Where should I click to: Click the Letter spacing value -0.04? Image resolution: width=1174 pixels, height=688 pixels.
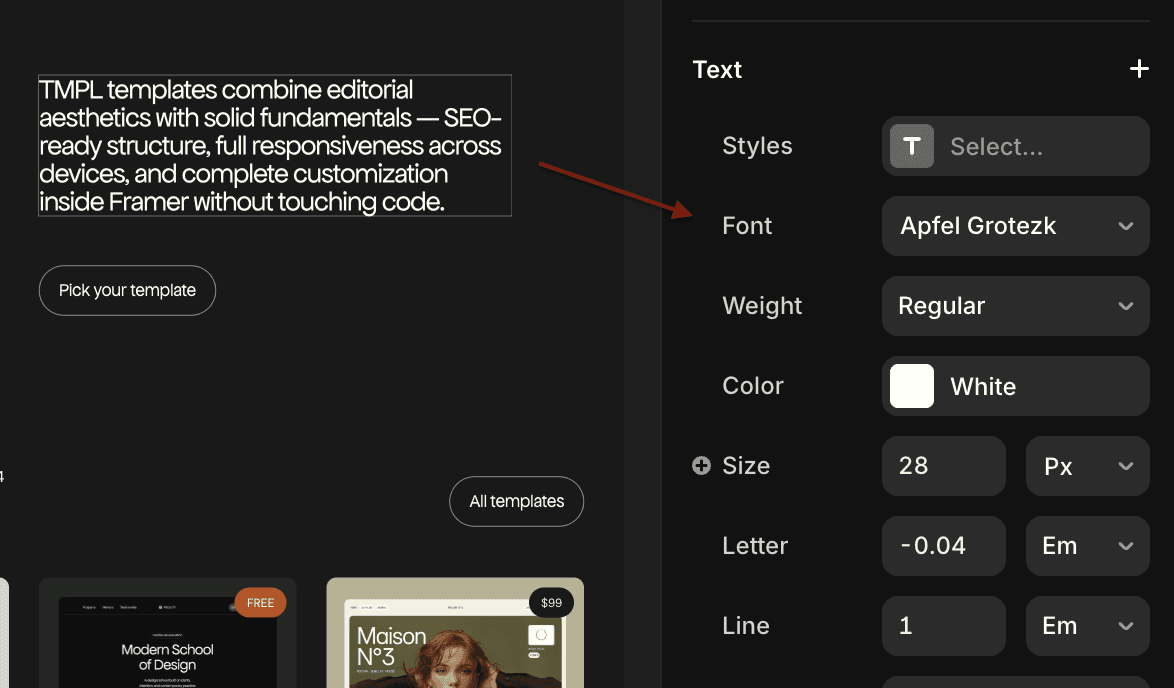pos(943,546)
